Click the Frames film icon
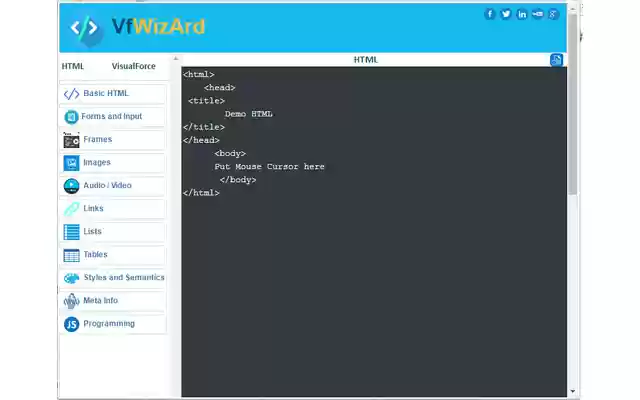 pos(71,140)
